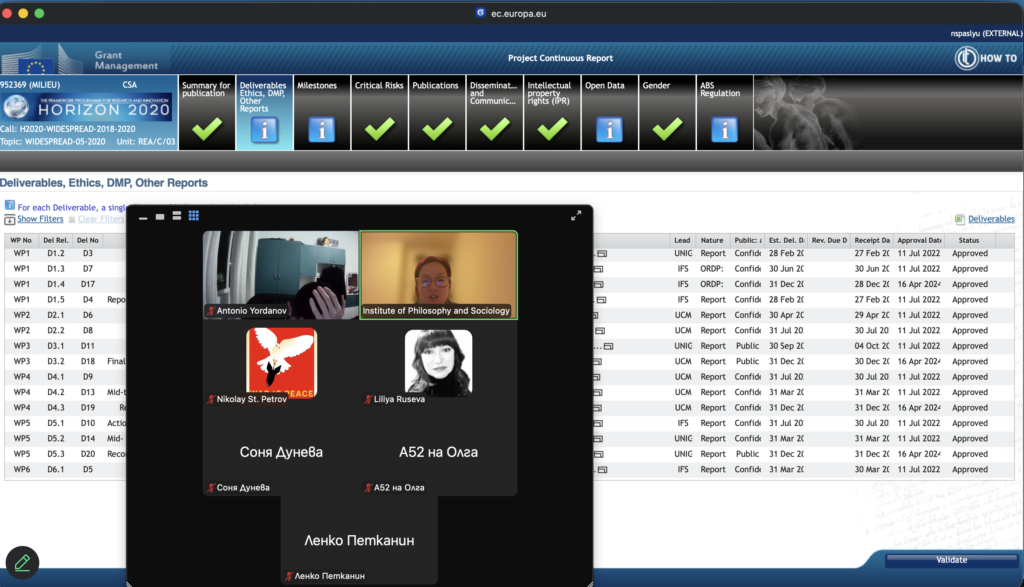Click the Validate button

click(x=951, y=560)
